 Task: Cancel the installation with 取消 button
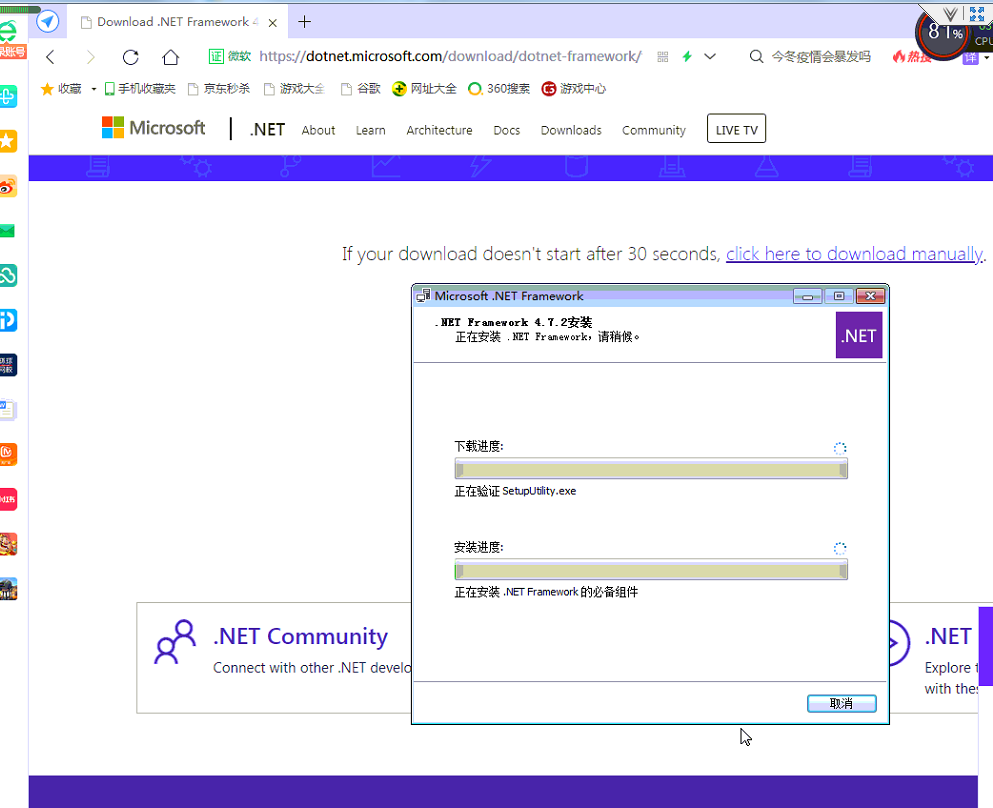[842, 704]
